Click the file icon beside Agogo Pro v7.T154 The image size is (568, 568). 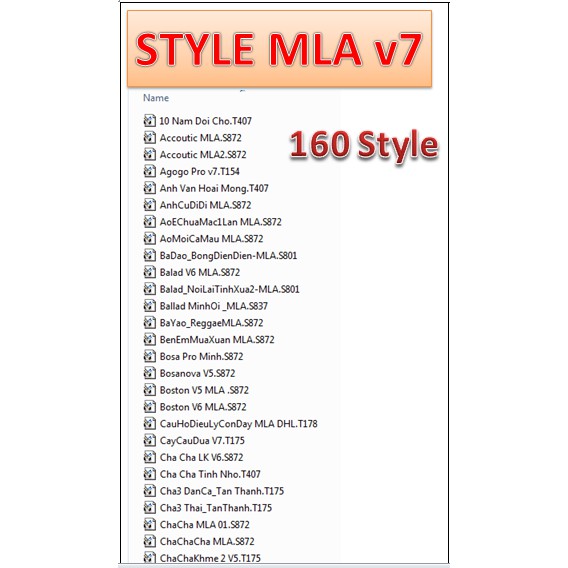150,171
